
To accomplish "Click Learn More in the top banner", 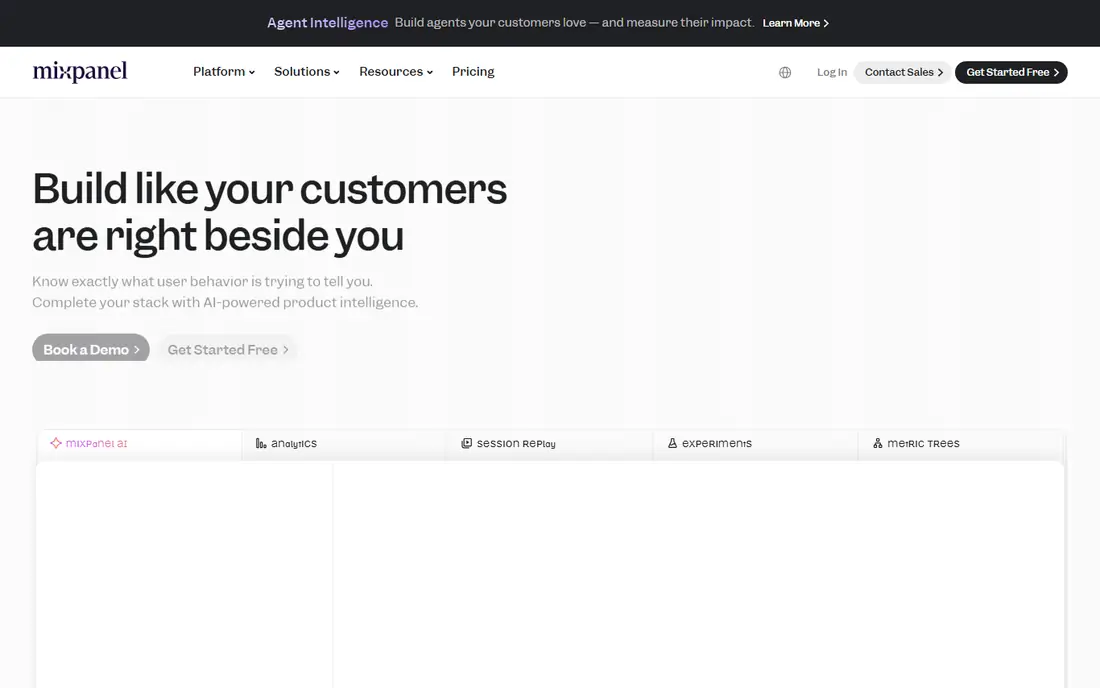I will coord(796,23).
